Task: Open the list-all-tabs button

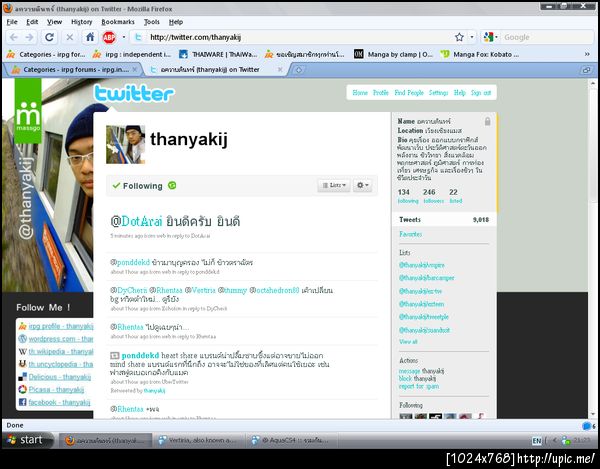Action: tap(586, 70)
